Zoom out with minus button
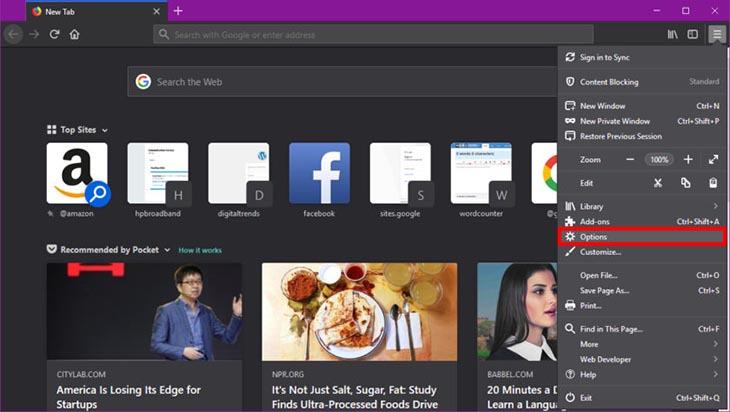The image size is (730, 412). 630,160
